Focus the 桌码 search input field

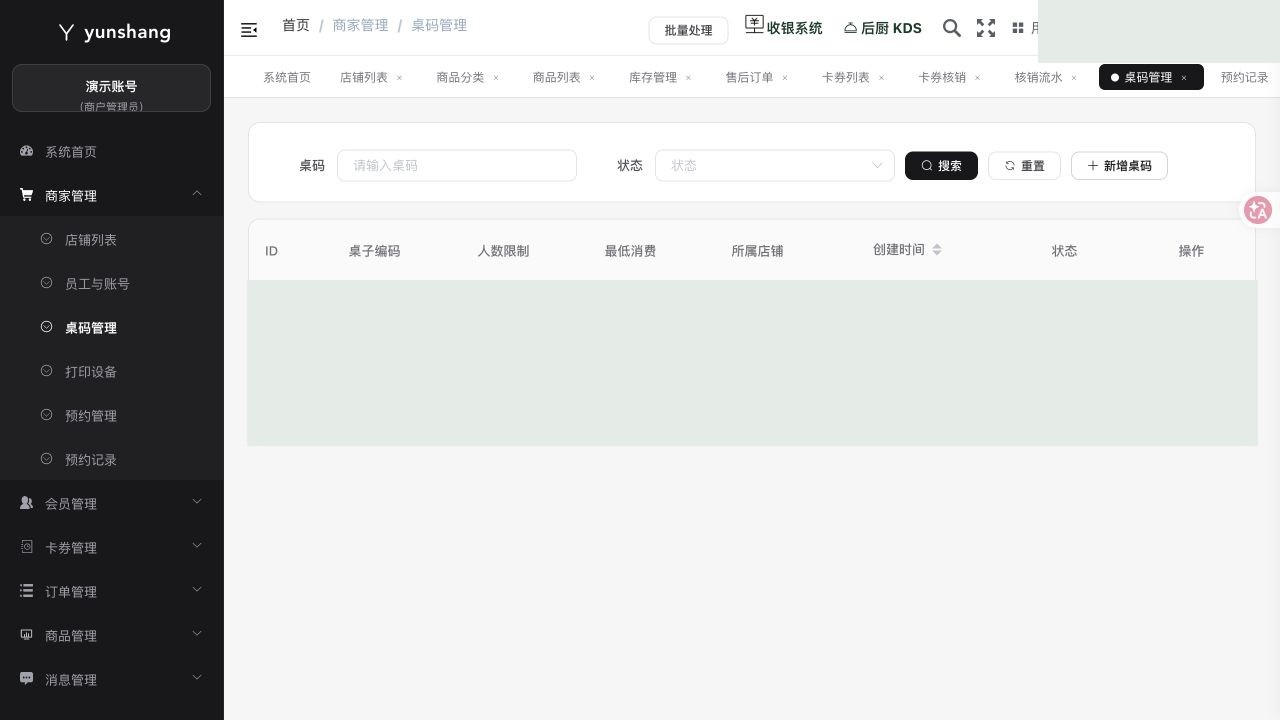click(457, 165)
